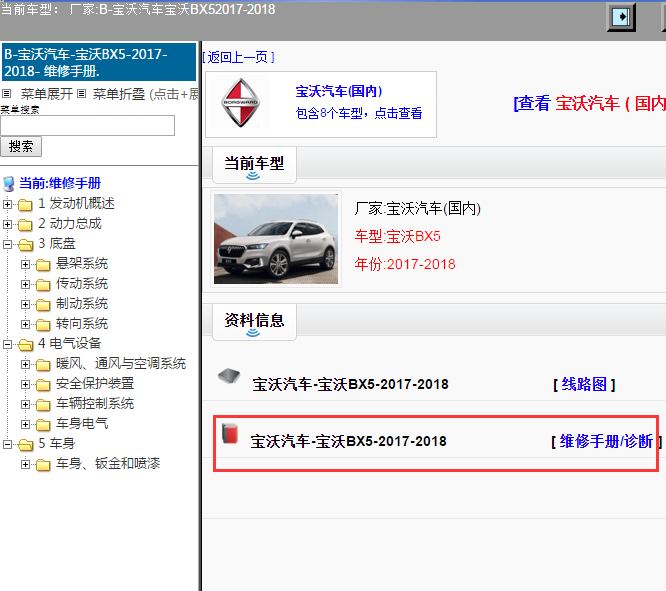
Task: Collapse the 5 车身 tree node
Action: (7, 444)
